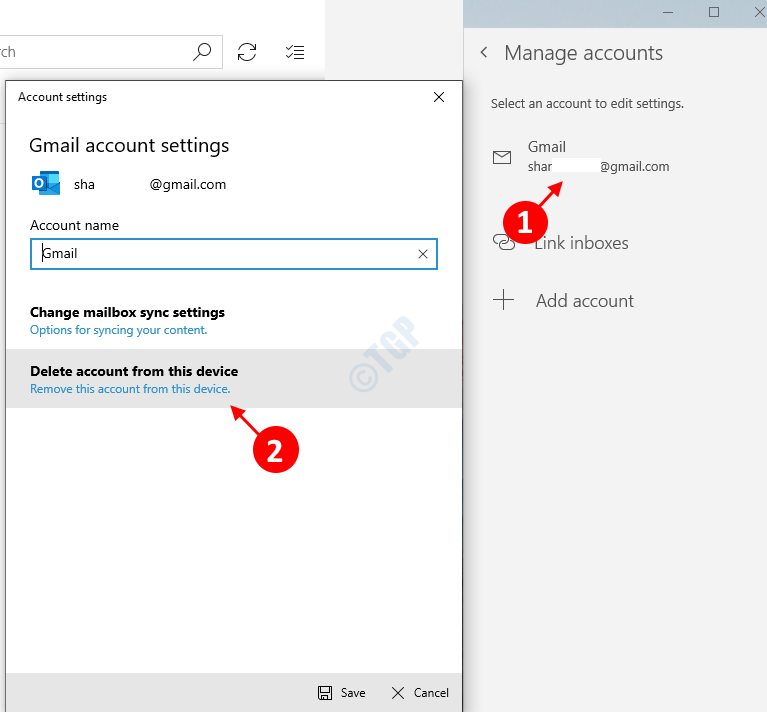The height and width of the screenshot is (712, 767).
Task: Focus the Account name text field
Action: (x=234, y=254)
